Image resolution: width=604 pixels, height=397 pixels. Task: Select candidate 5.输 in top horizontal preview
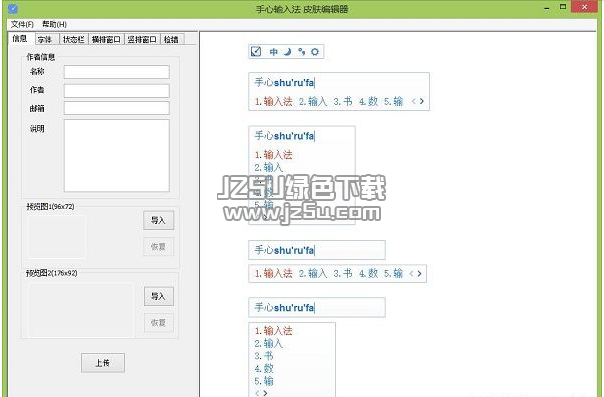[393, 101]
